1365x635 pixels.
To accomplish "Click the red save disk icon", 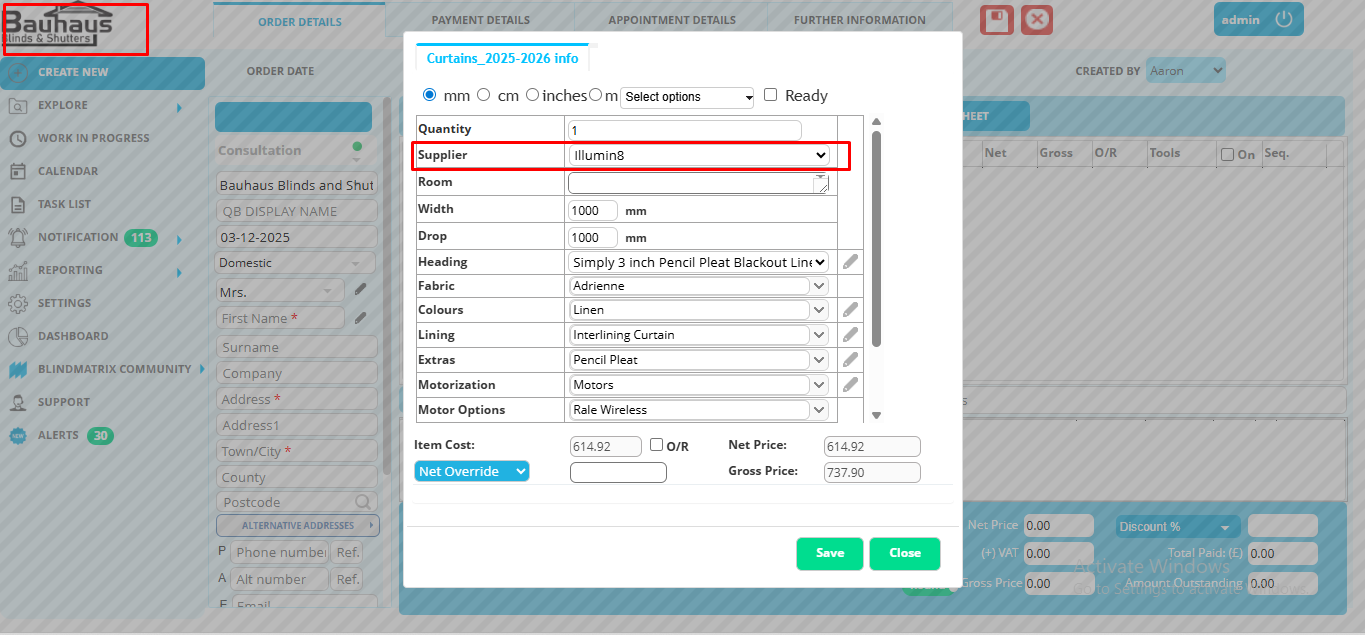I will 996,20.
